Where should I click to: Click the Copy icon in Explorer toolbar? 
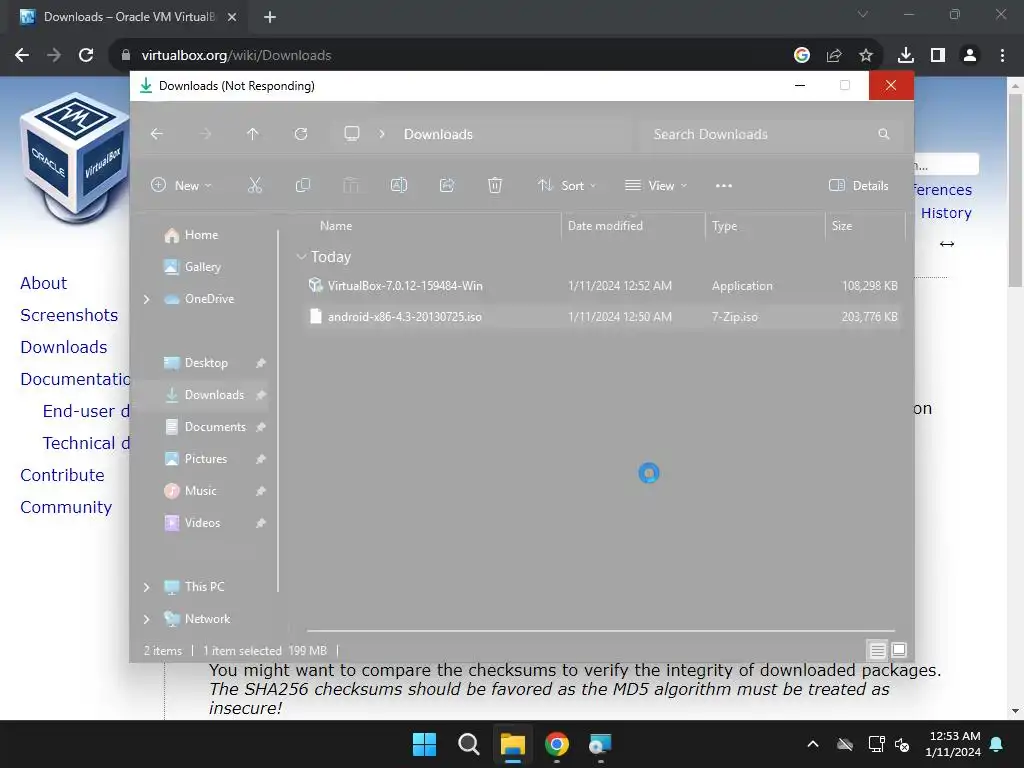coord(302,185)
